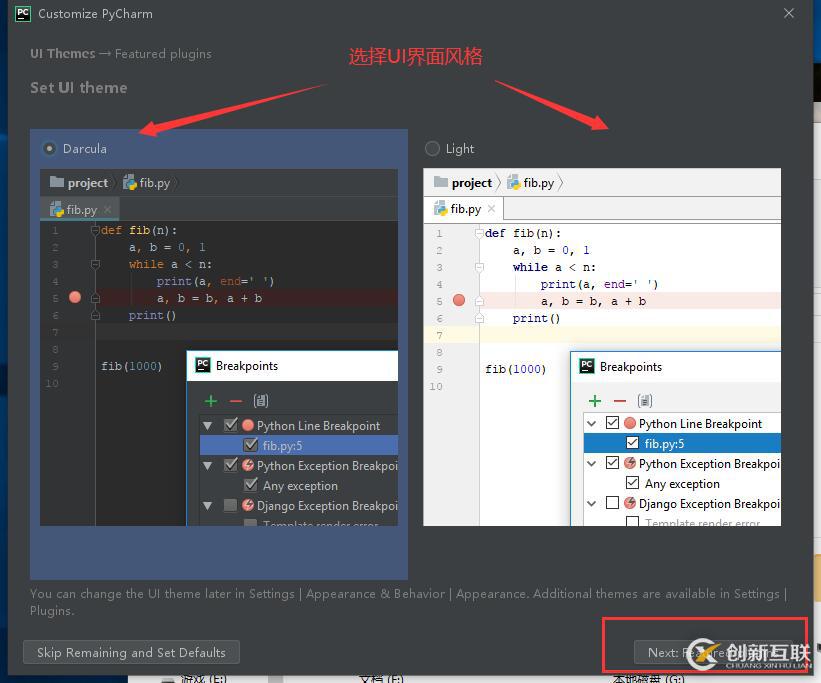Click the project folder icon in Darcula preview
This screenshot has width=821, height=683.
[x=57, y=182]
